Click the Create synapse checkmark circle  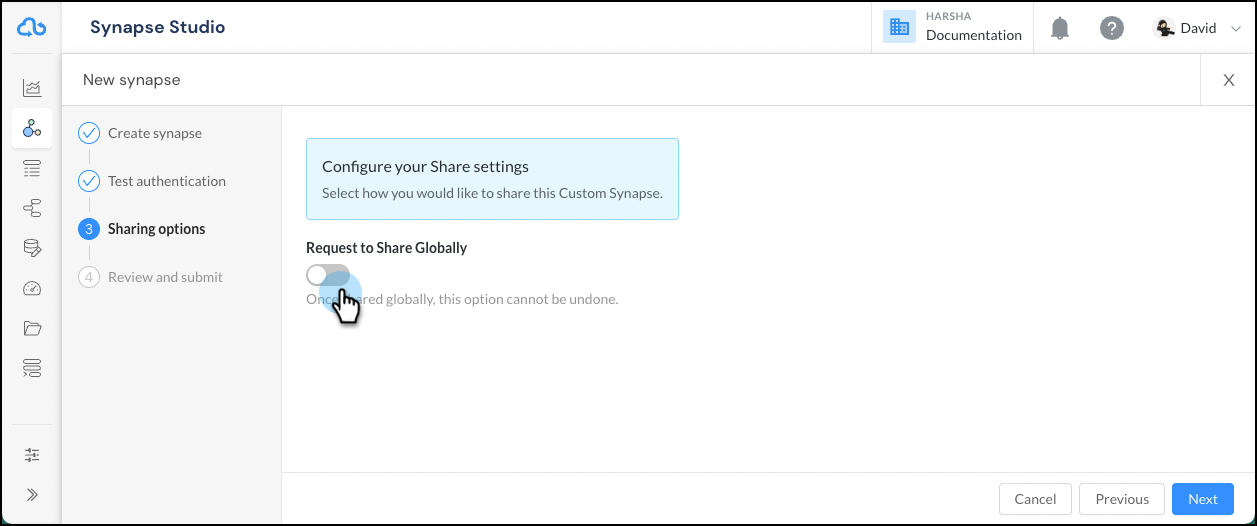(x=89, y=133)
